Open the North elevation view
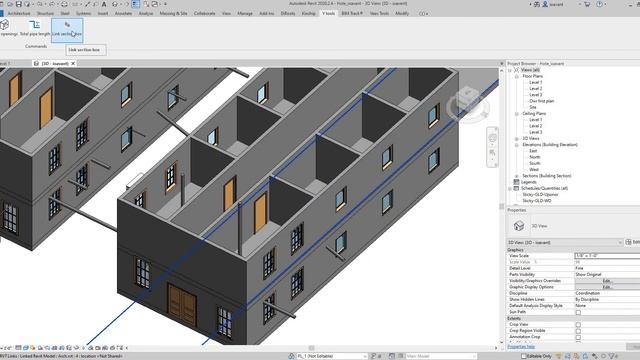 point(535,157)
